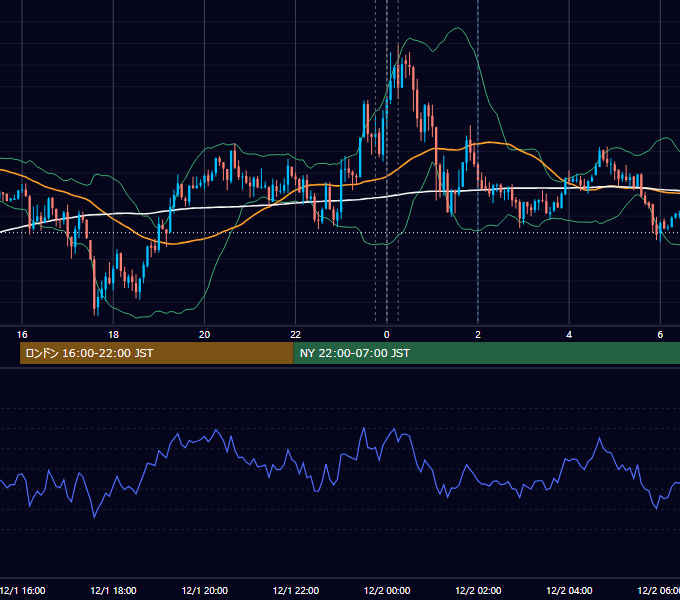Click the 12/2 02:00 date label
Screen dimensions: 680x600
click(x=478, y=591)
